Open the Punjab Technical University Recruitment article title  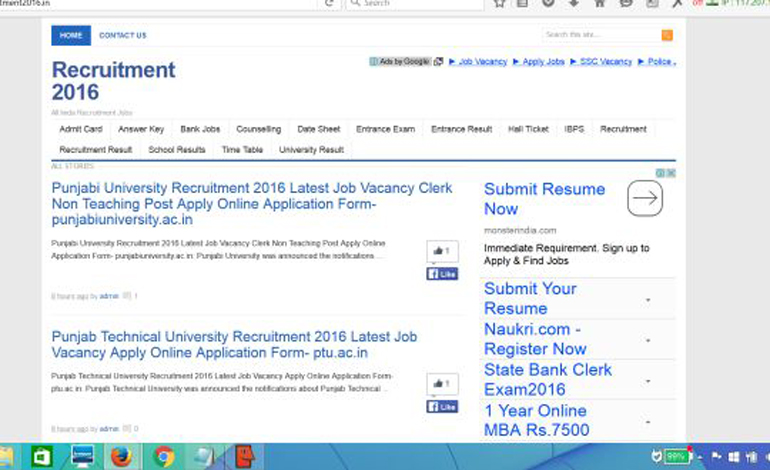[234, 344]
